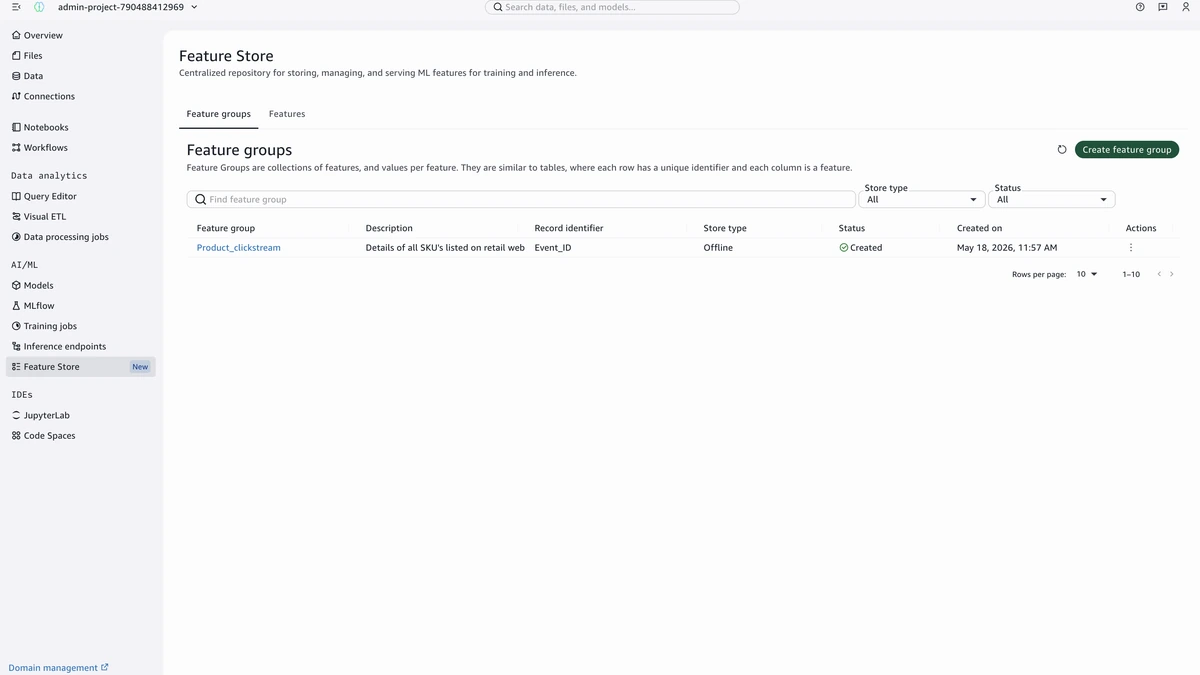The width and height of the screenshot is (1200, 675).
Task: Click the Feature group column header
Action: pos(226,228)
